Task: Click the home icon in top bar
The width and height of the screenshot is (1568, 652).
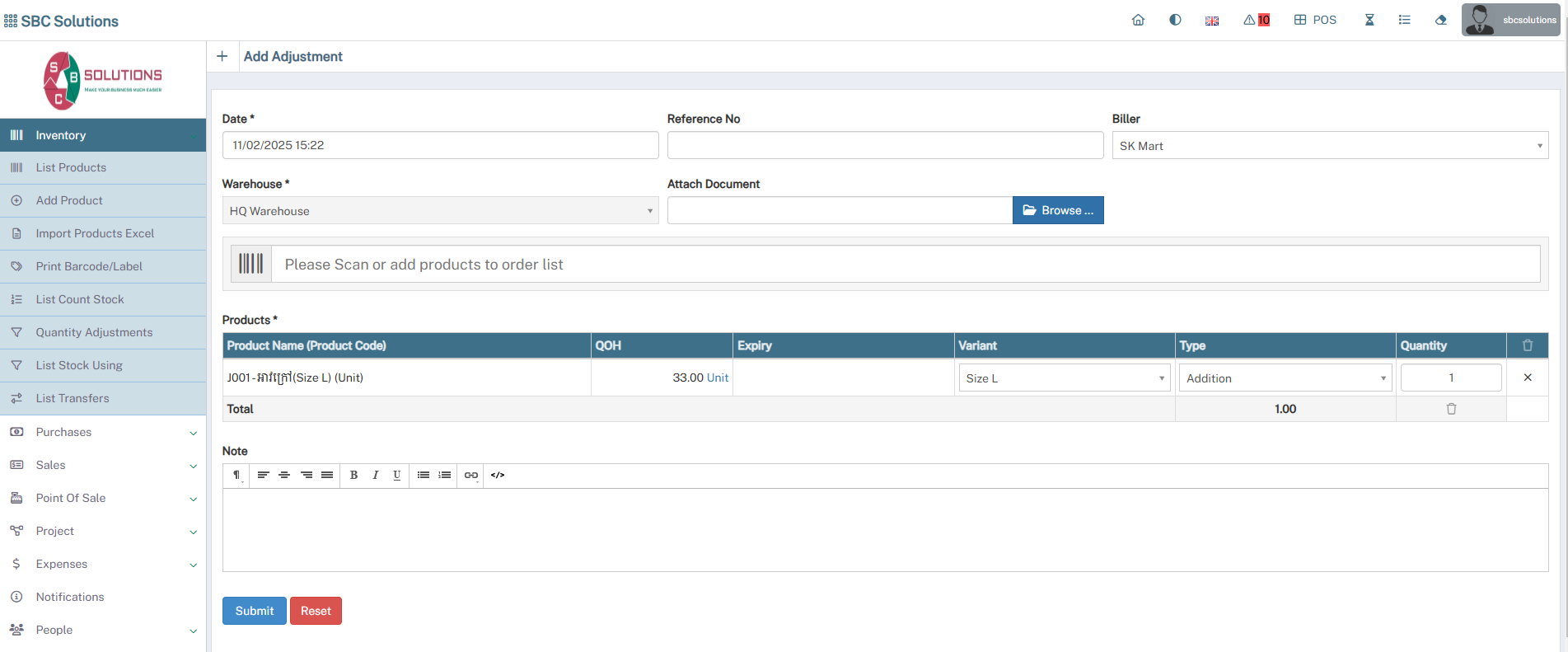Action: (x=1138, y=20)
